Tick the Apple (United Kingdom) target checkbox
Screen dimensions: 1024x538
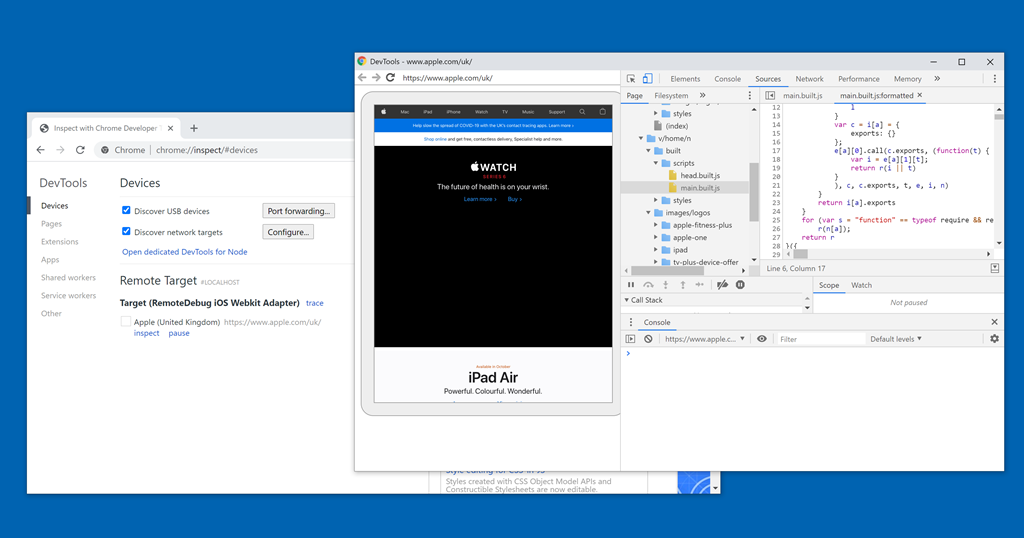pyautogui.click(x=126, y=322)
